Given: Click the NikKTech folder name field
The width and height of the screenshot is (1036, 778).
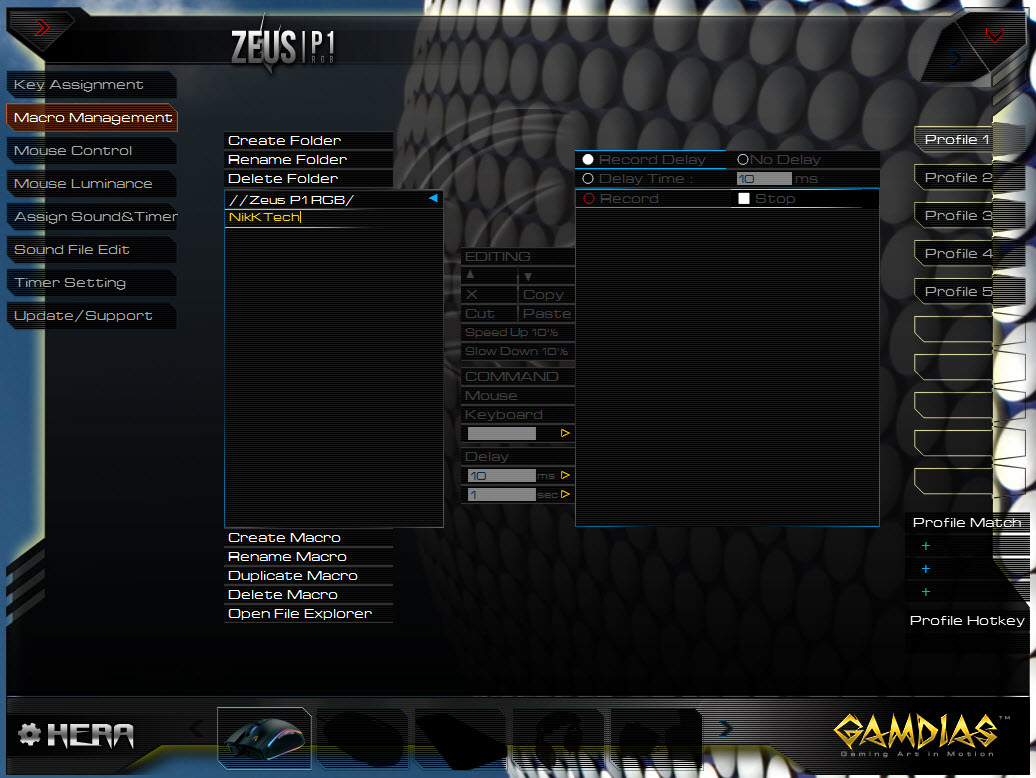Looking at the screenshot, I should click(334, 217).
